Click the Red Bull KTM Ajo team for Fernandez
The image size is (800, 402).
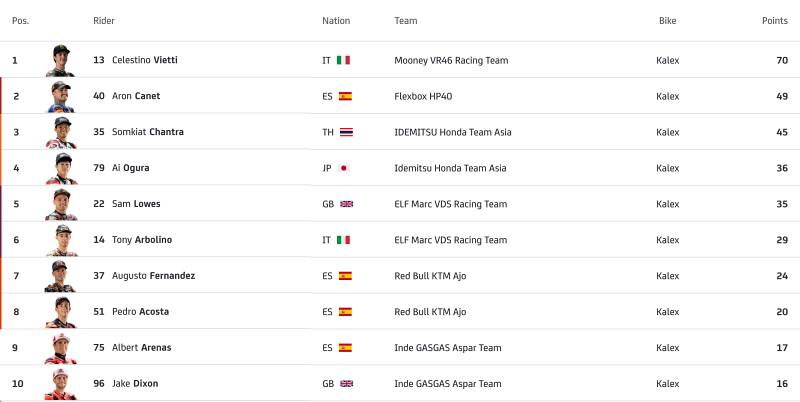tap(430, 276)
